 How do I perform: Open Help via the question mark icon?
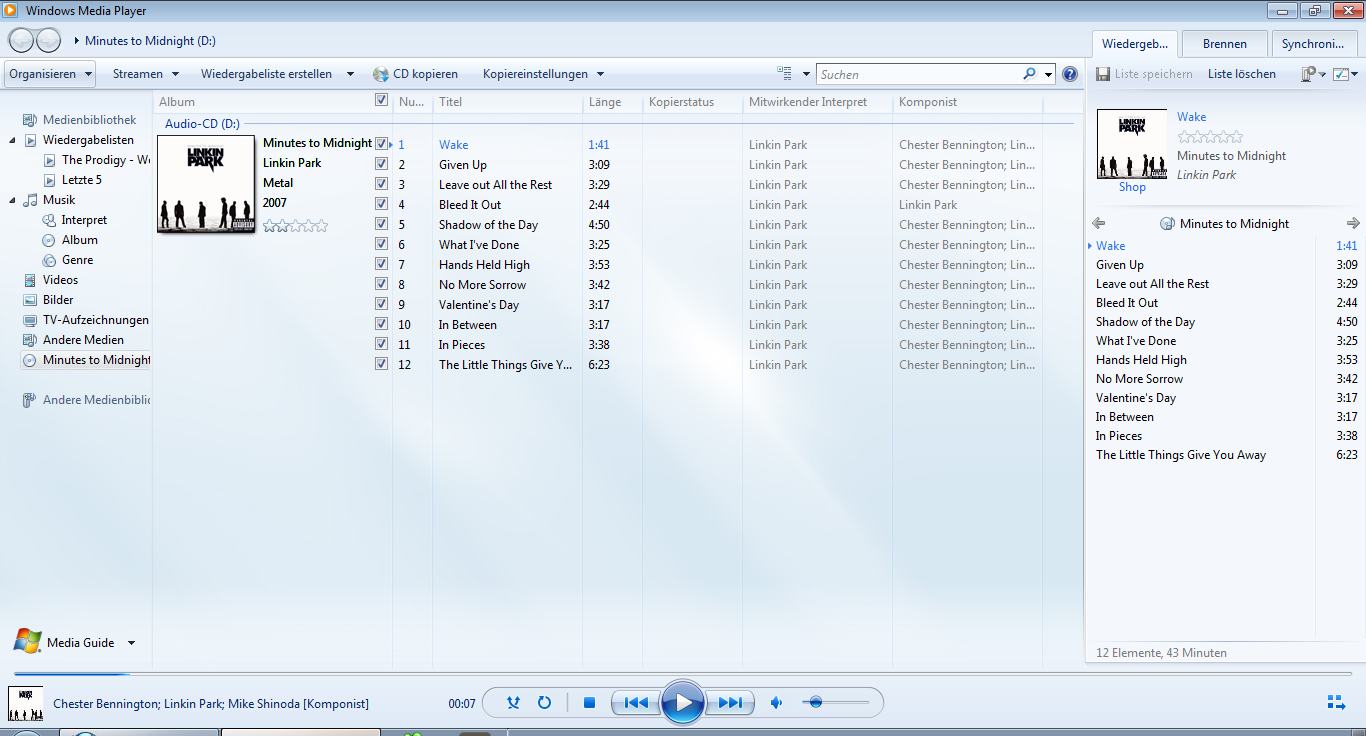(x=1070, y=74)
